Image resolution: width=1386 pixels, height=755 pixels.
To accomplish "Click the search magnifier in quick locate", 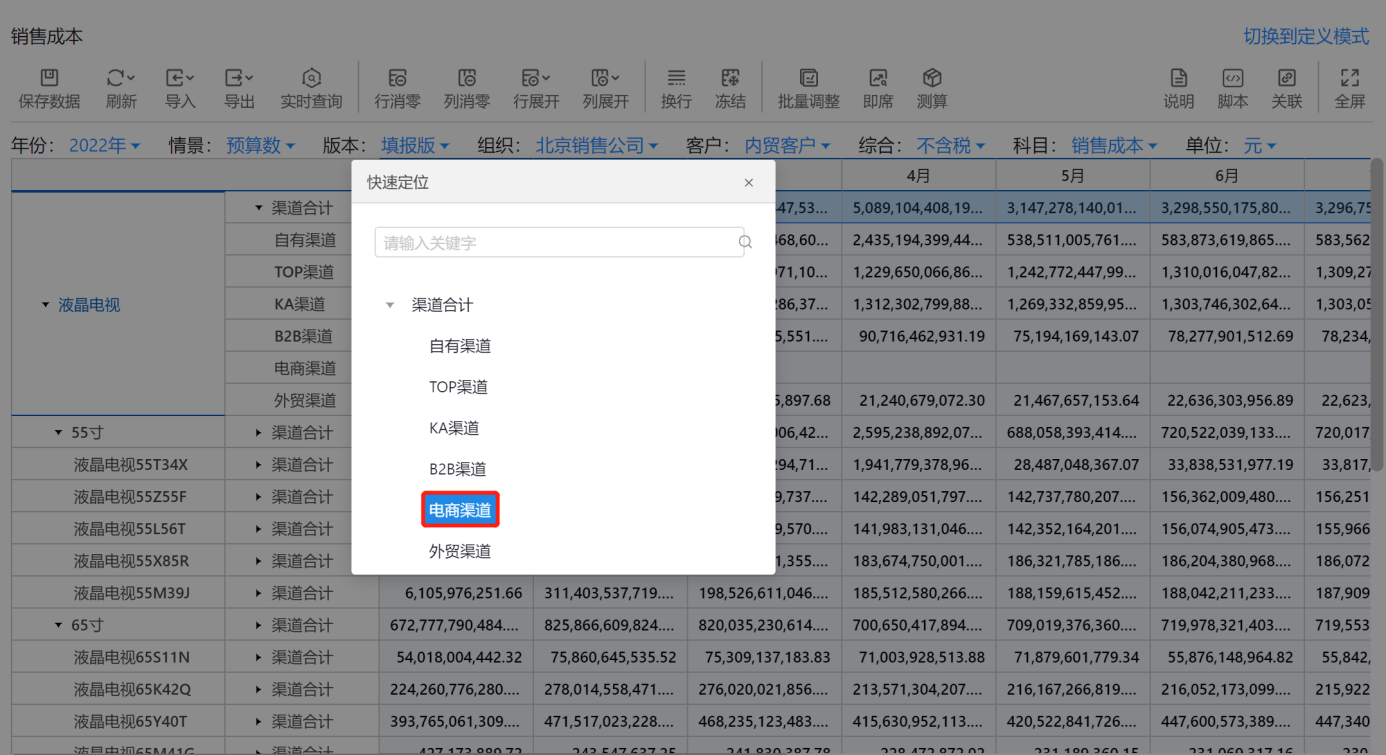I will tap(745, 242).
